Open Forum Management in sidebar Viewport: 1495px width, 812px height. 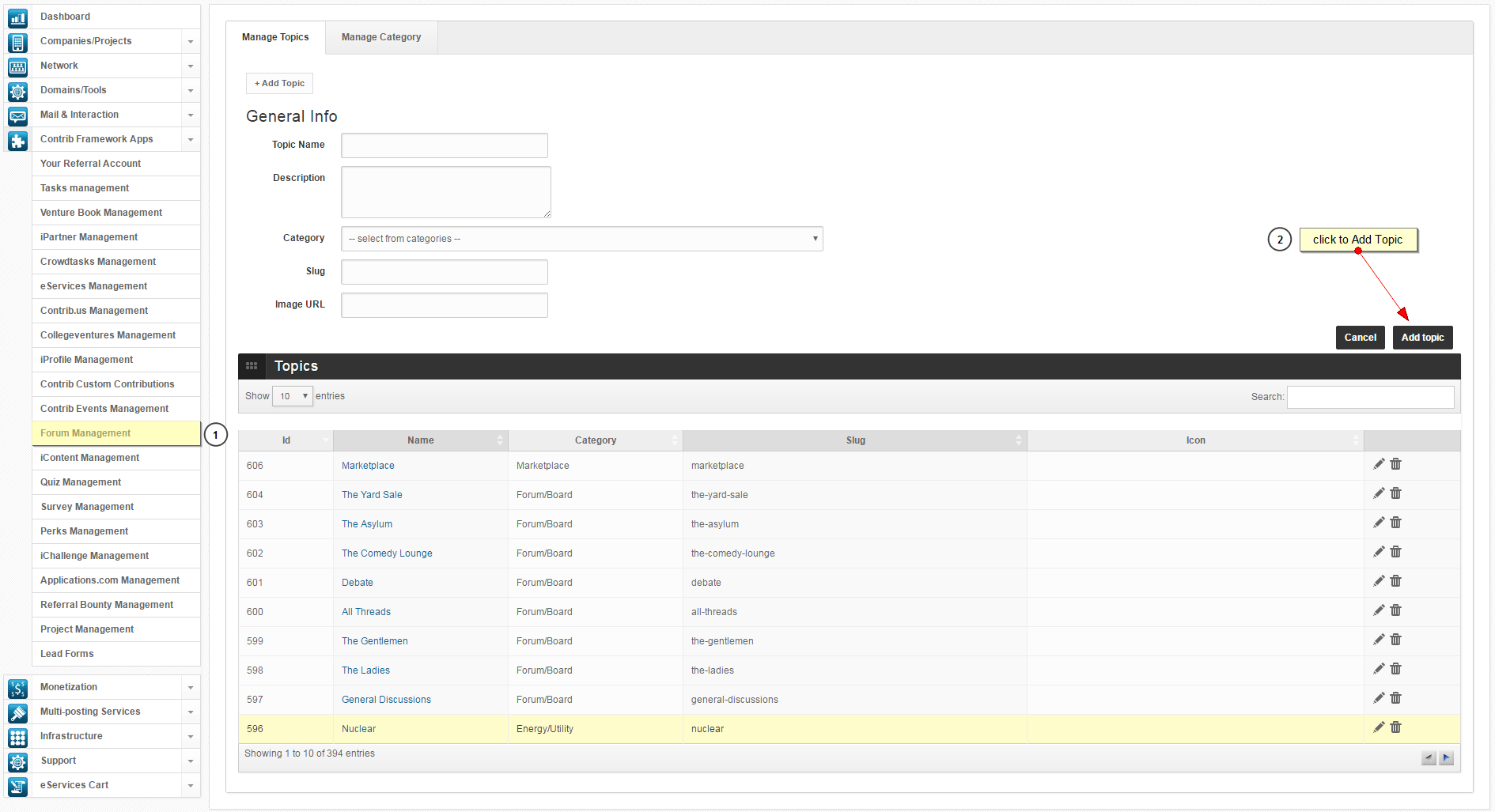116,433
